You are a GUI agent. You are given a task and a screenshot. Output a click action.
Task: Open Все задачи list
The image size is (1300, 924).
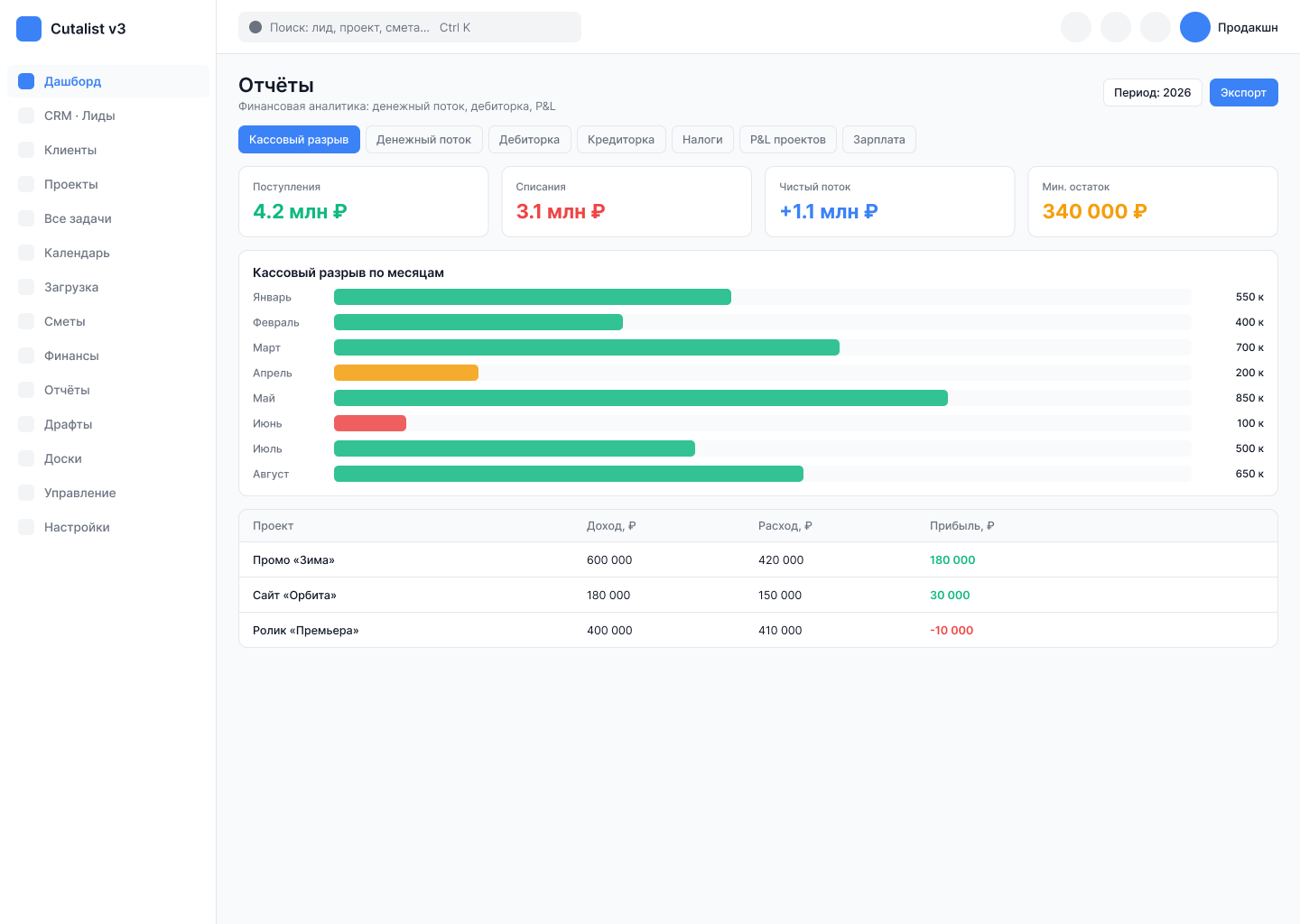coord(108,218)
